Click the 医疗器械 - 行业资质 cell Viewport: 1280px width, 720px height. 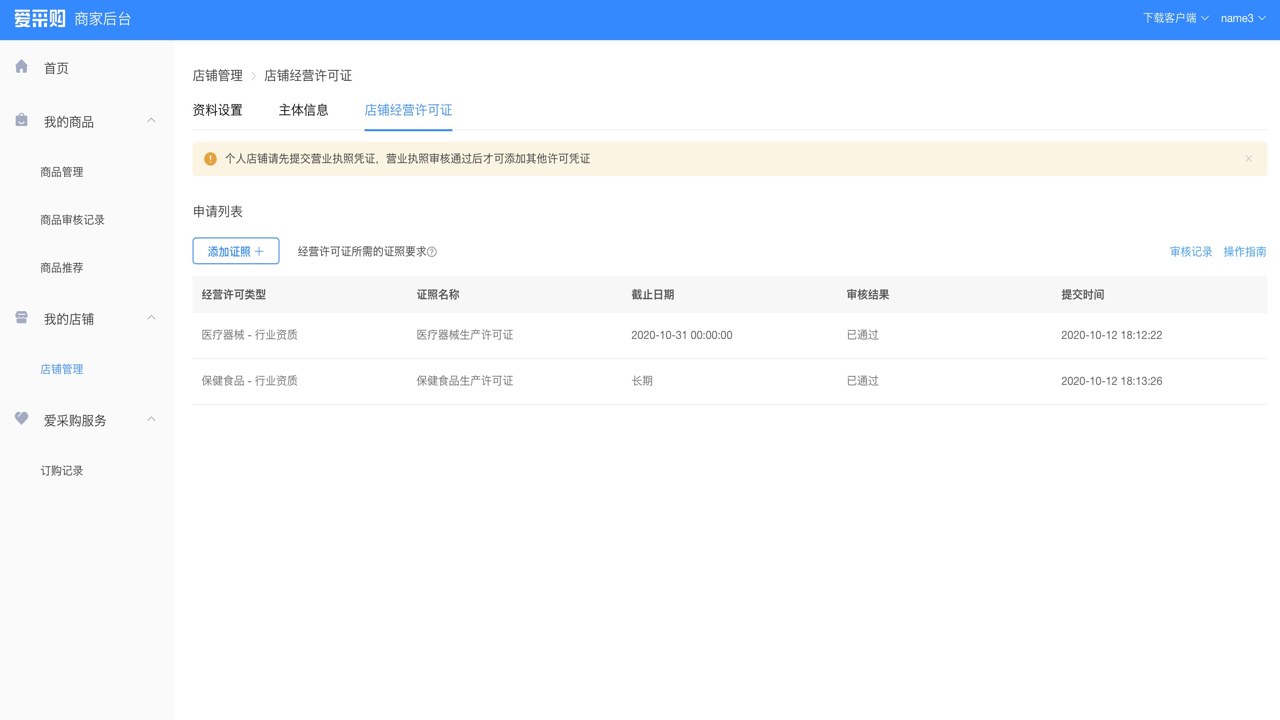coord(250,335)
